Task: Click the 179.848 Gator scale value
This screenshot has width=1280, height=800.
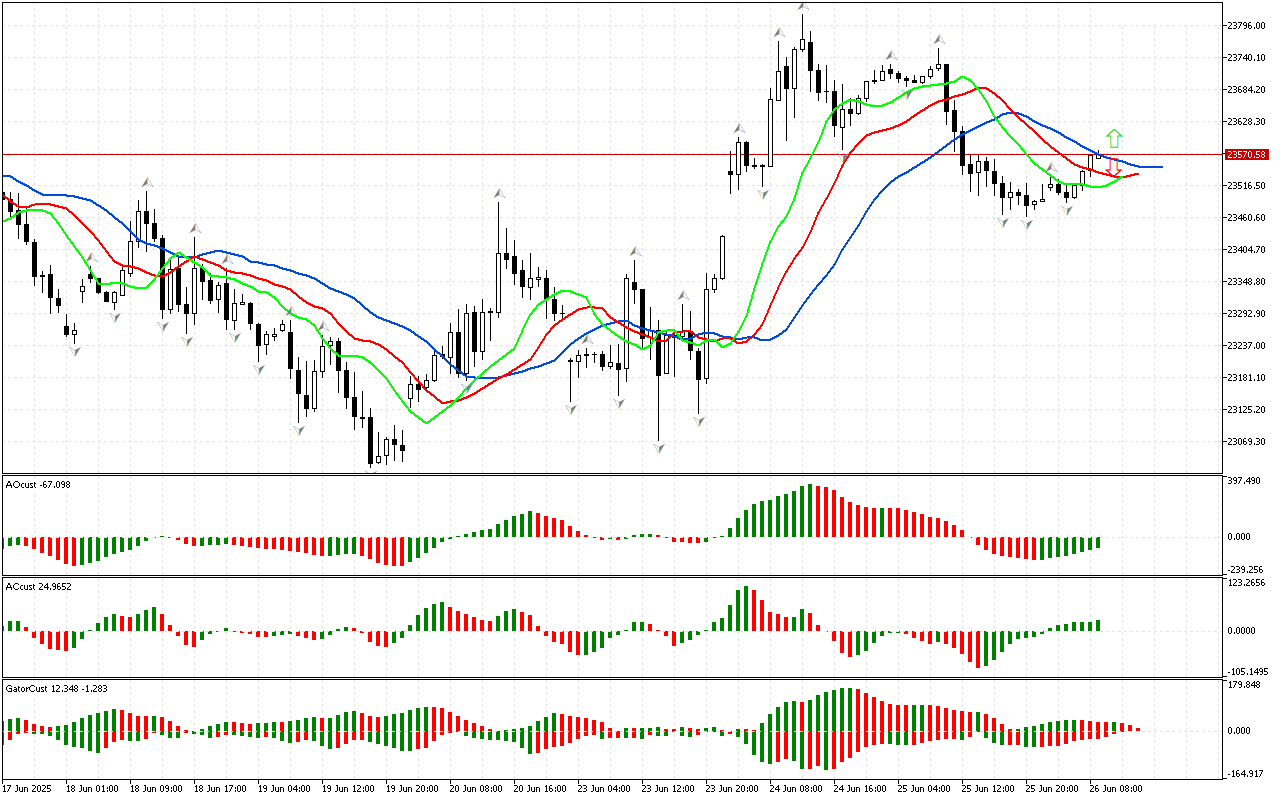Action: tap(1245, 685)
